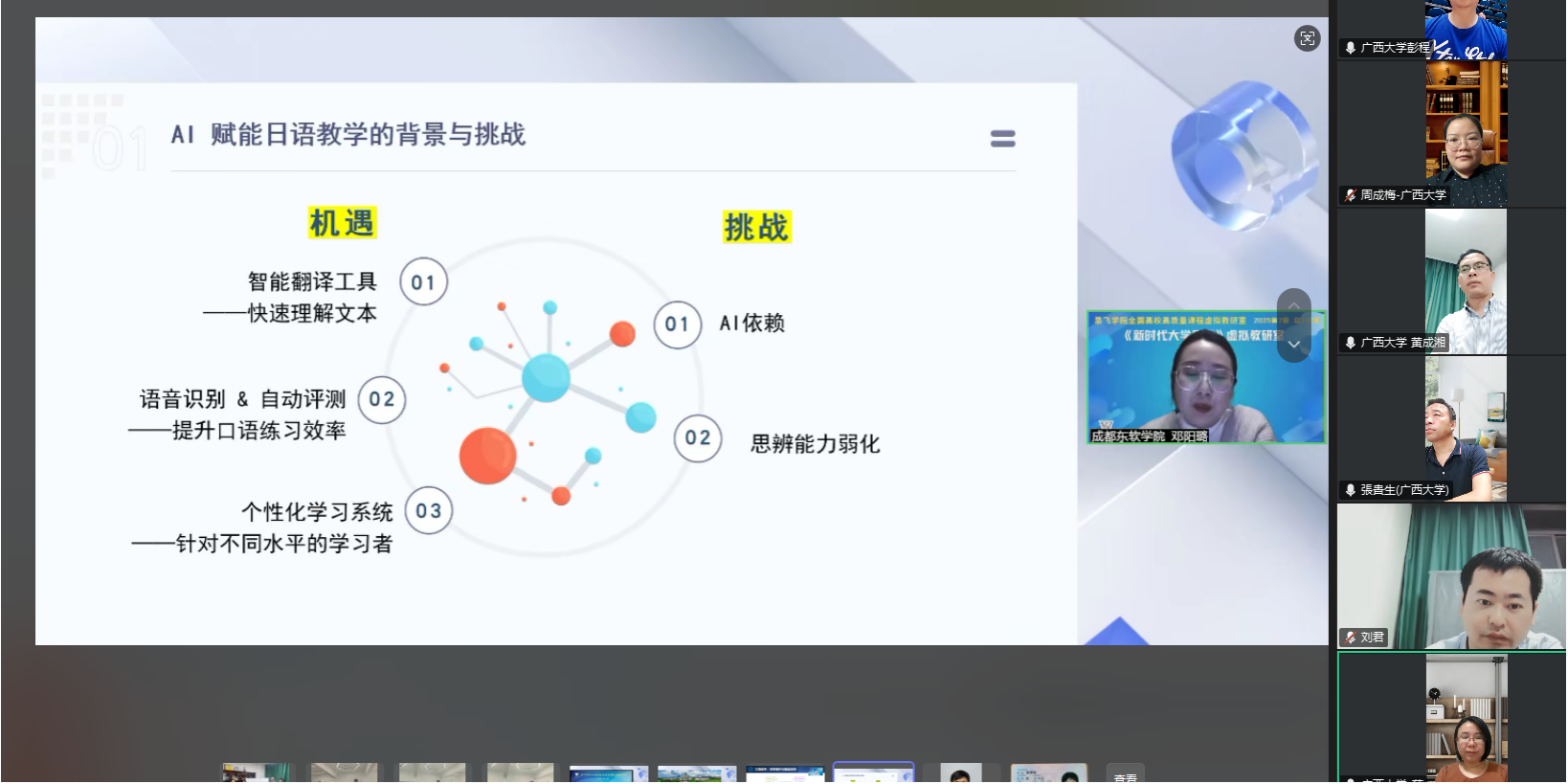The image size is (1568, 784).
Task: Click the 查看 button in thumbnail strip
Action: point(1125,775)
